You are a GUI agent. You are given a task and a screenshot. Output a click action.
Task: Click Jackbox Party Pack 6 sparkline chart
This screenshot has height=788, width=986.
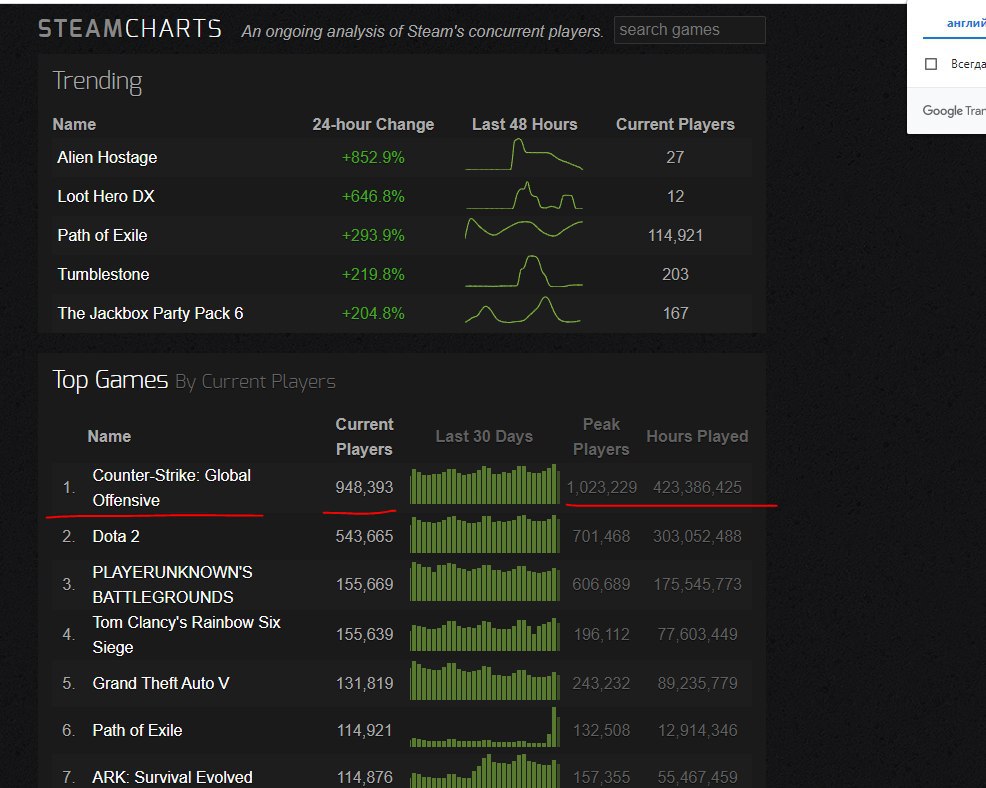click(x=523, y=309)
